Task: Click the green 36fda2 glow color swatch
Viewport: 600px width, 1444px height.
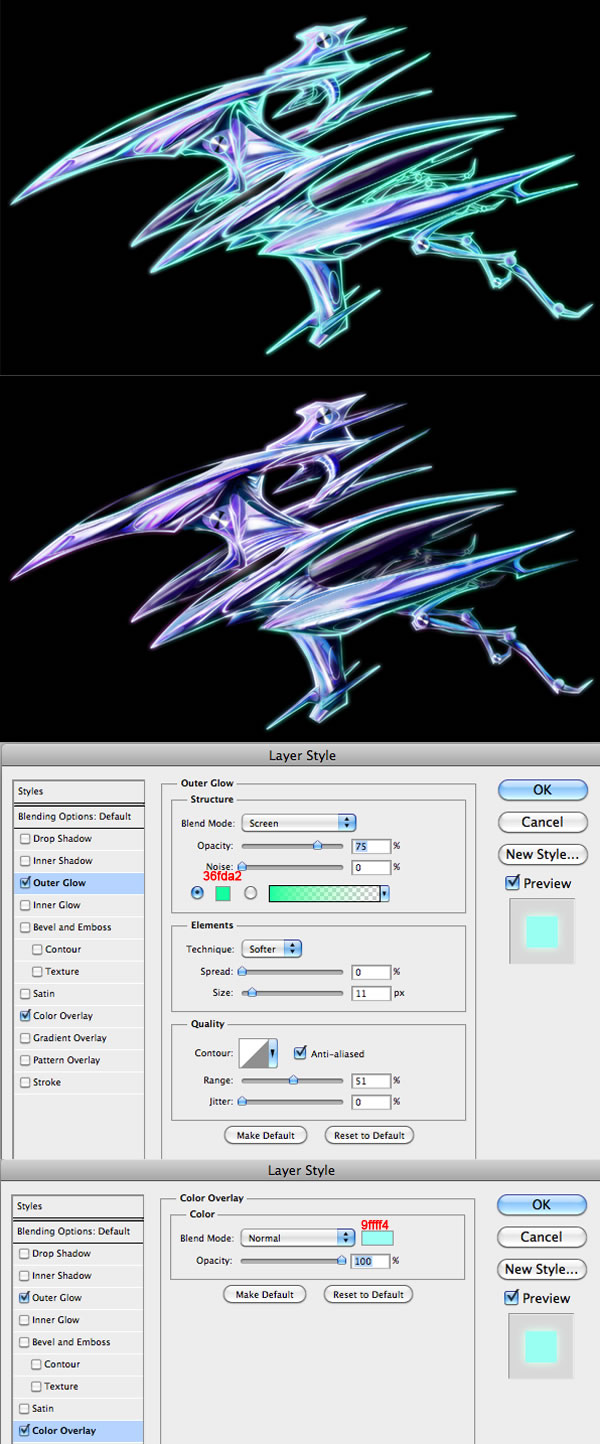Action: 223,893
